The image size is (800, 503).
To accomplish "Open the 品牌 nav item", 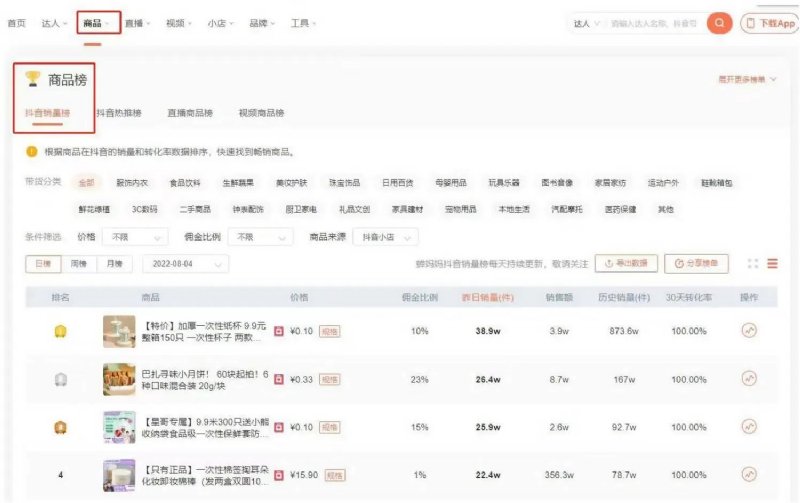I will 262,23.
